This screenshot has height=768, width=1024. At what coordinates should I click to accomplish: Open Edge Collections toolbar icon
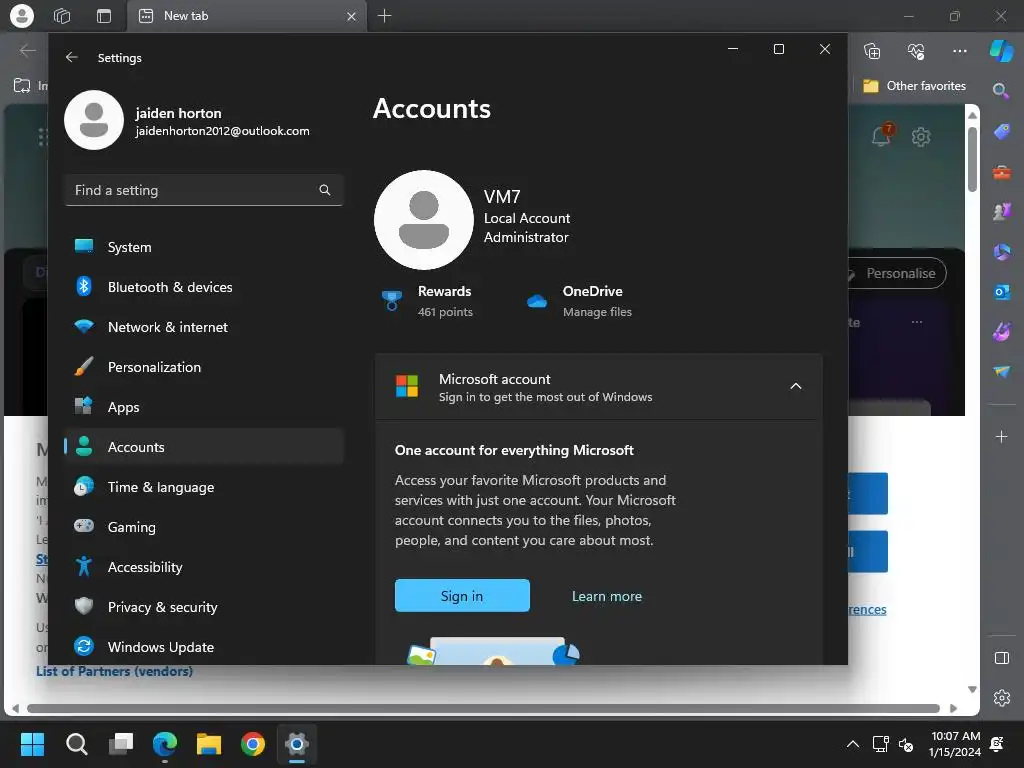[872, 51]
